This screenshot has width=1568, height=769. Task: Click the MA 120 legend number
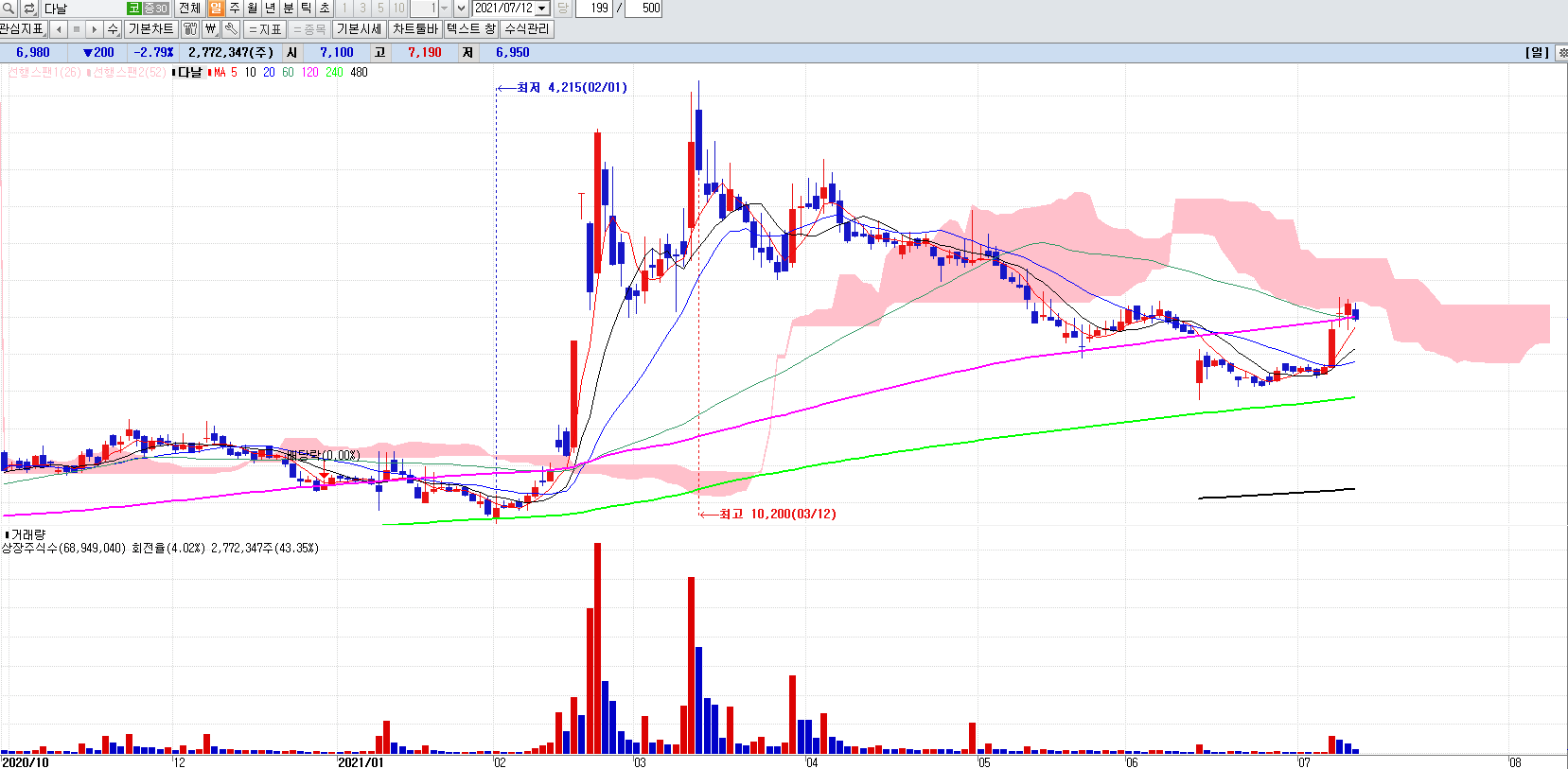tap(309, 72)
